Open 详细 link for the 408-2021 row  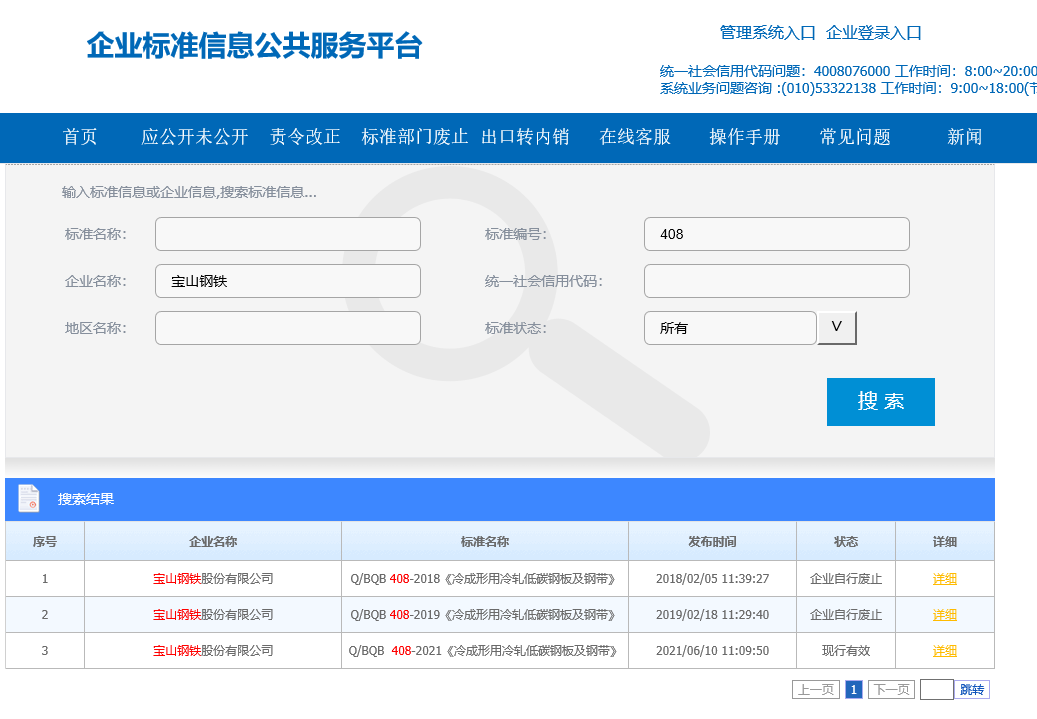click(945, 651)
